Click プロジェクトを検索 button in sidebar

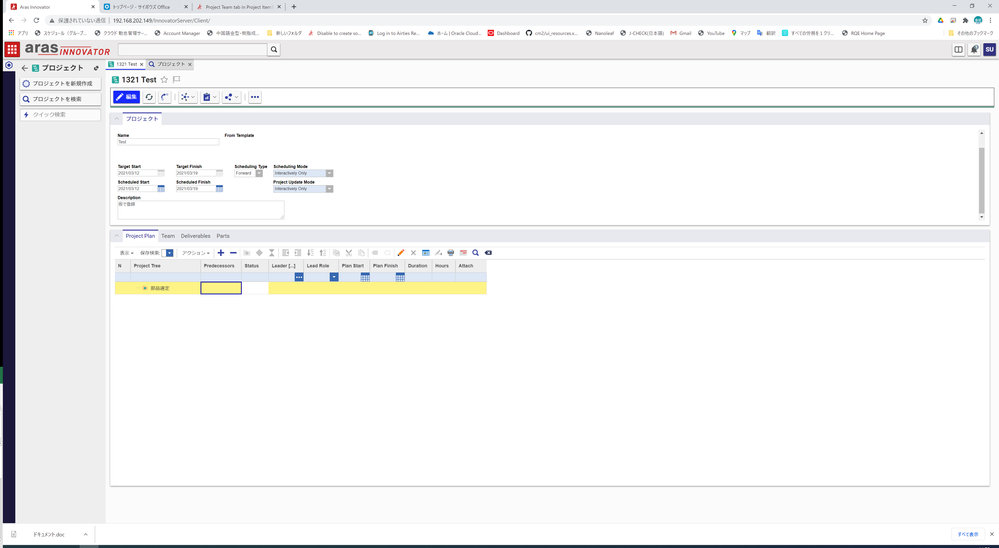point(61,99)
